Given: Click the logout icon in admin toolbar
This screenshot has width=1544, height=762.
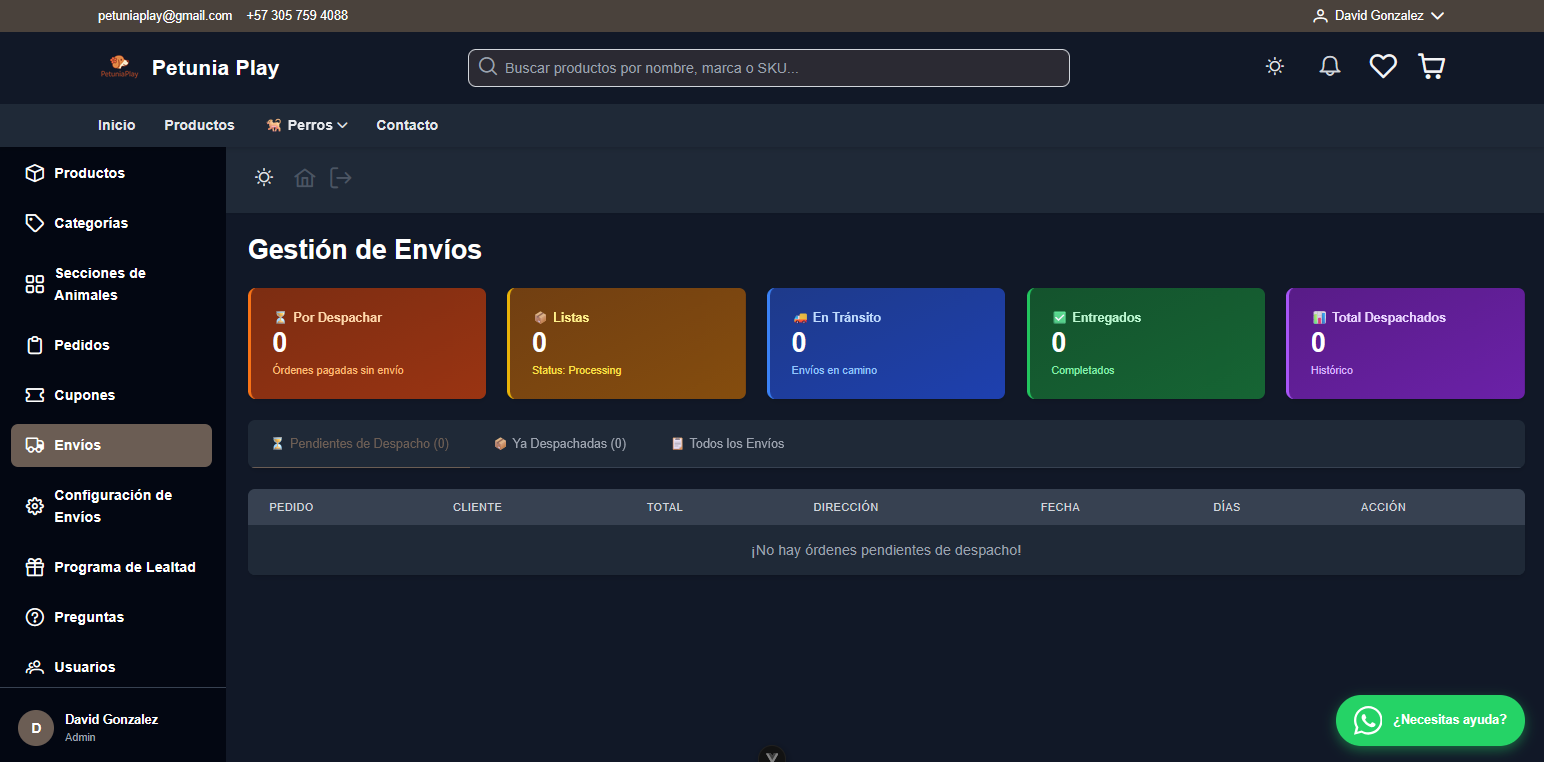Looking at the screenshot, I should tap(341, 178).
